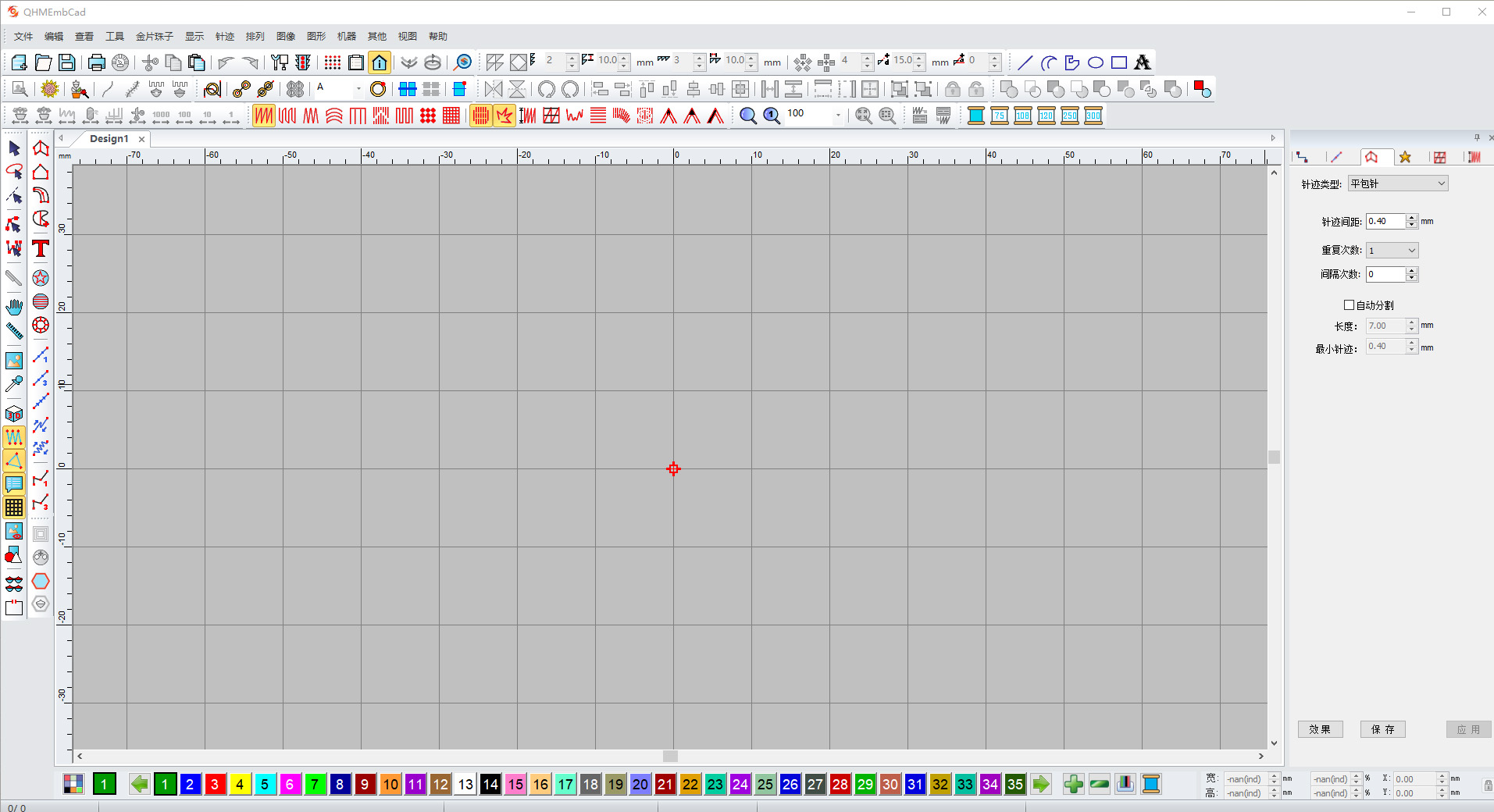Click the 保存 button
This screenshot has height=812, width=1494.
tap(1383, 729)
